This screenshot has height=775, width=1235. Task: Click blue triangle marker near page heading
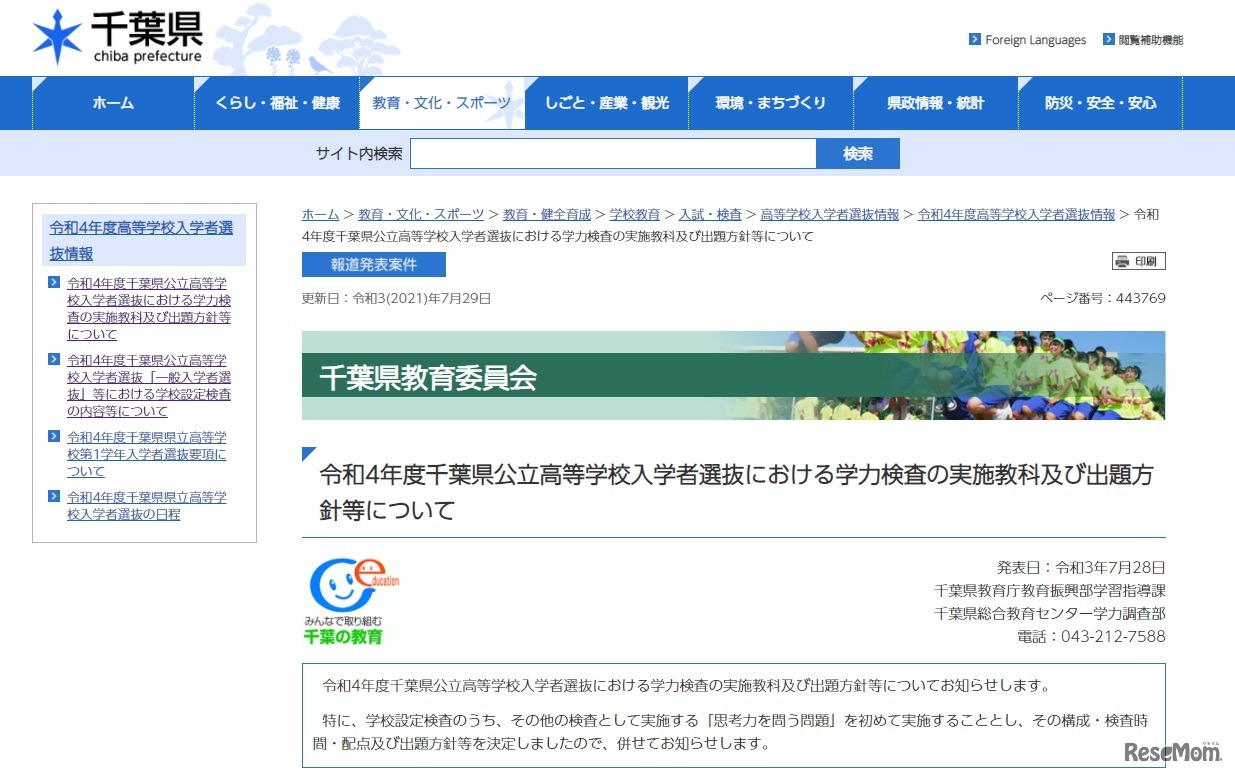(309, 453)
